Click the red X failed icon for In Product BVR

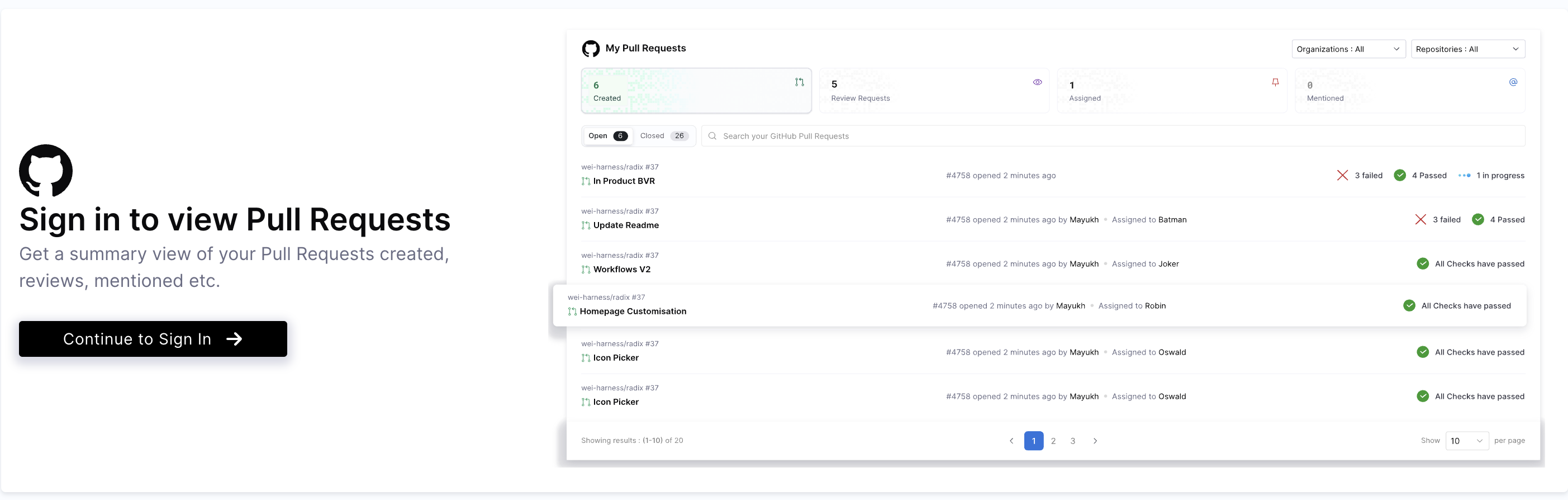[x=1342, y=176]
